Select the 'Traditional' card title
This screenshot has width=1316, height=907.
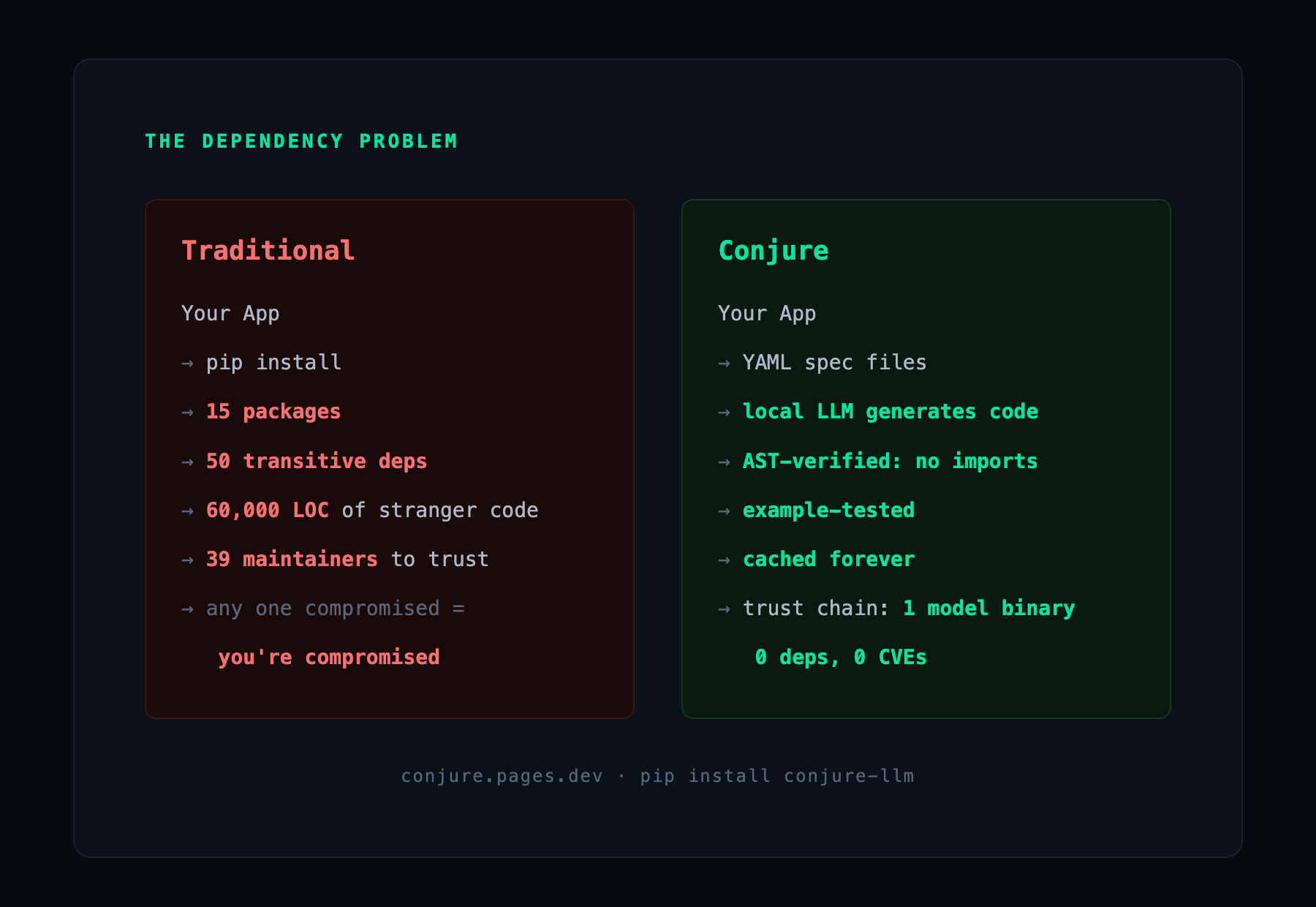(268, 251)
